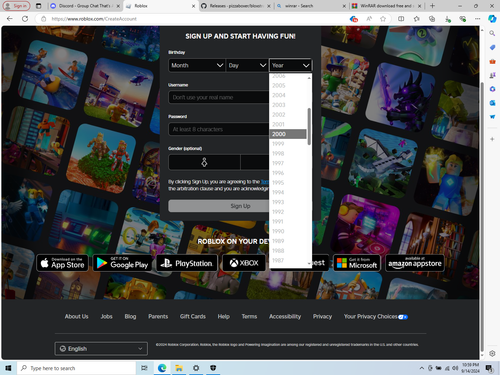Open Edge sidebar Games icon
Image resolution: width=500 pixels, height=375 pixels.
(492, 75)
